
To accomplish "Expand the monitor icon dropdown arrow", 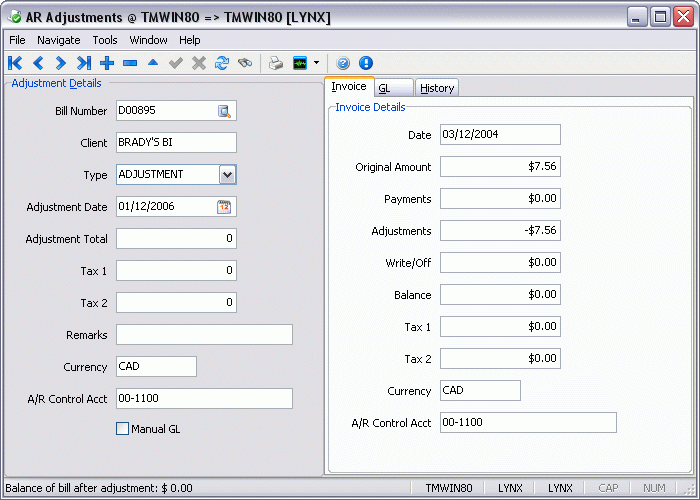I will tap(316, 63).
